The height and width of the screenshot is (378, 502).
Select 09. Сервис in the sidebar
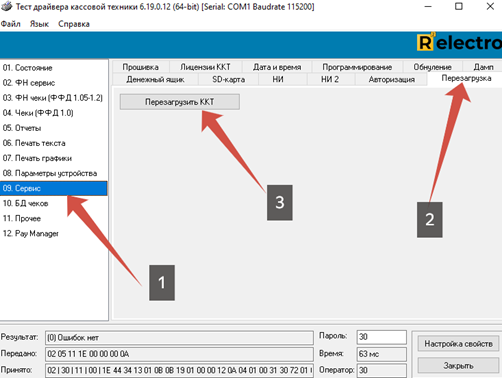click(x=54, y=188)
